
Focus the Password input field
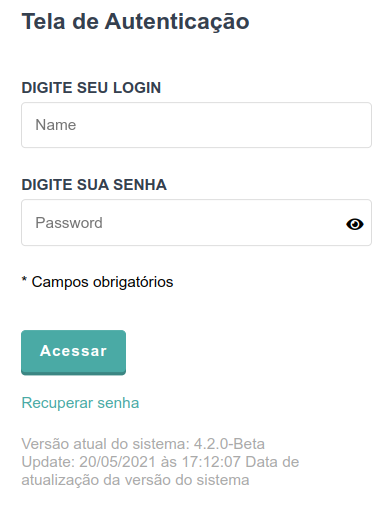point(196,223)
